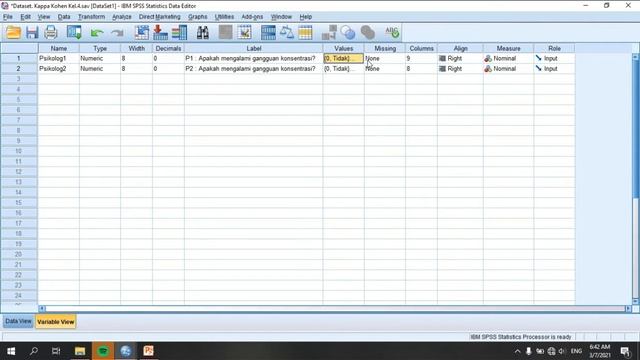Select row header number 1
This screenshot has width=640, height=360.
tap(19, 58)
